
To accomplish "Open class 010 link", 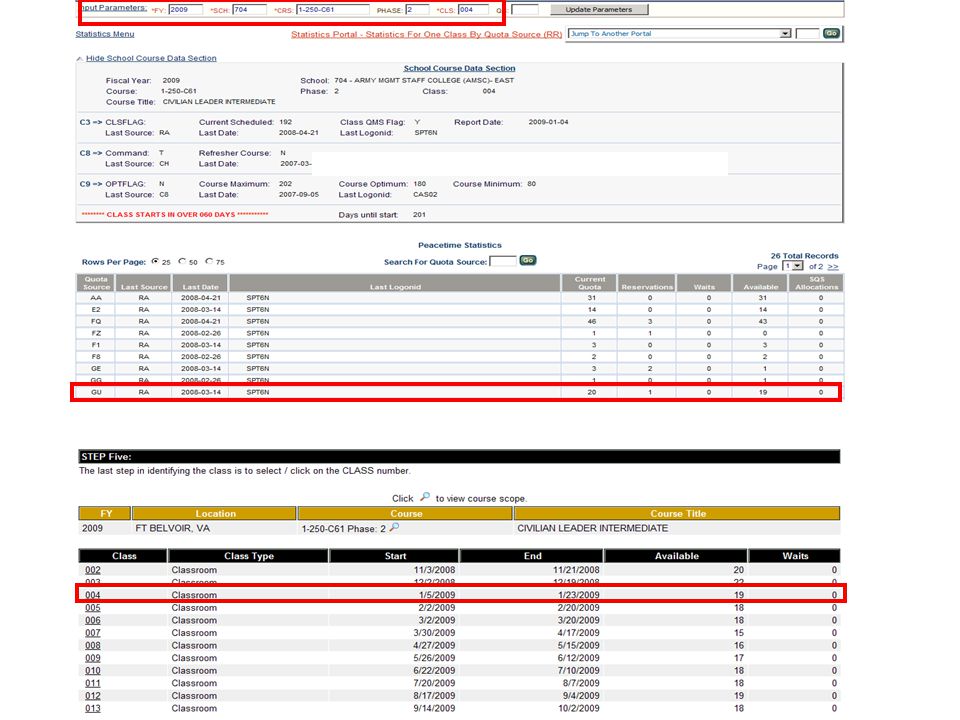I will click(x=92, y=670).
